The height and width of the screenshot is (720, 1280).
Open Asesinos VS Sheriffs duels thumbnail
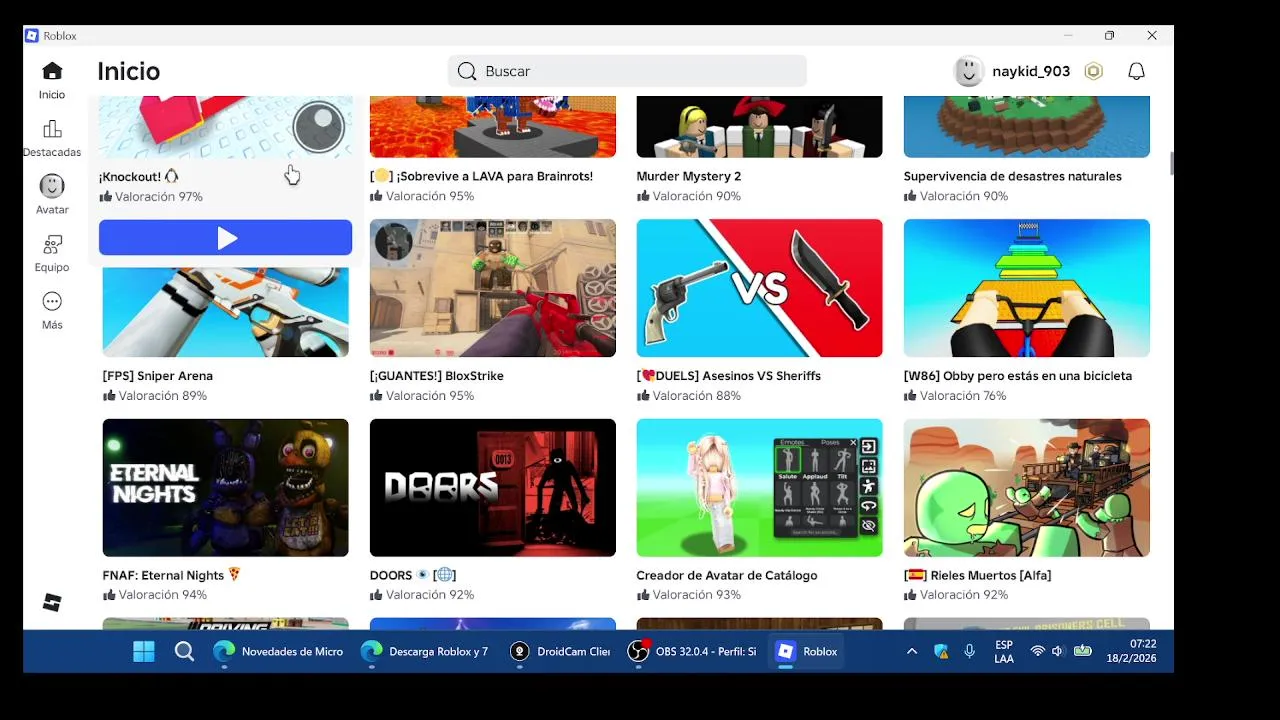point(760,288)
